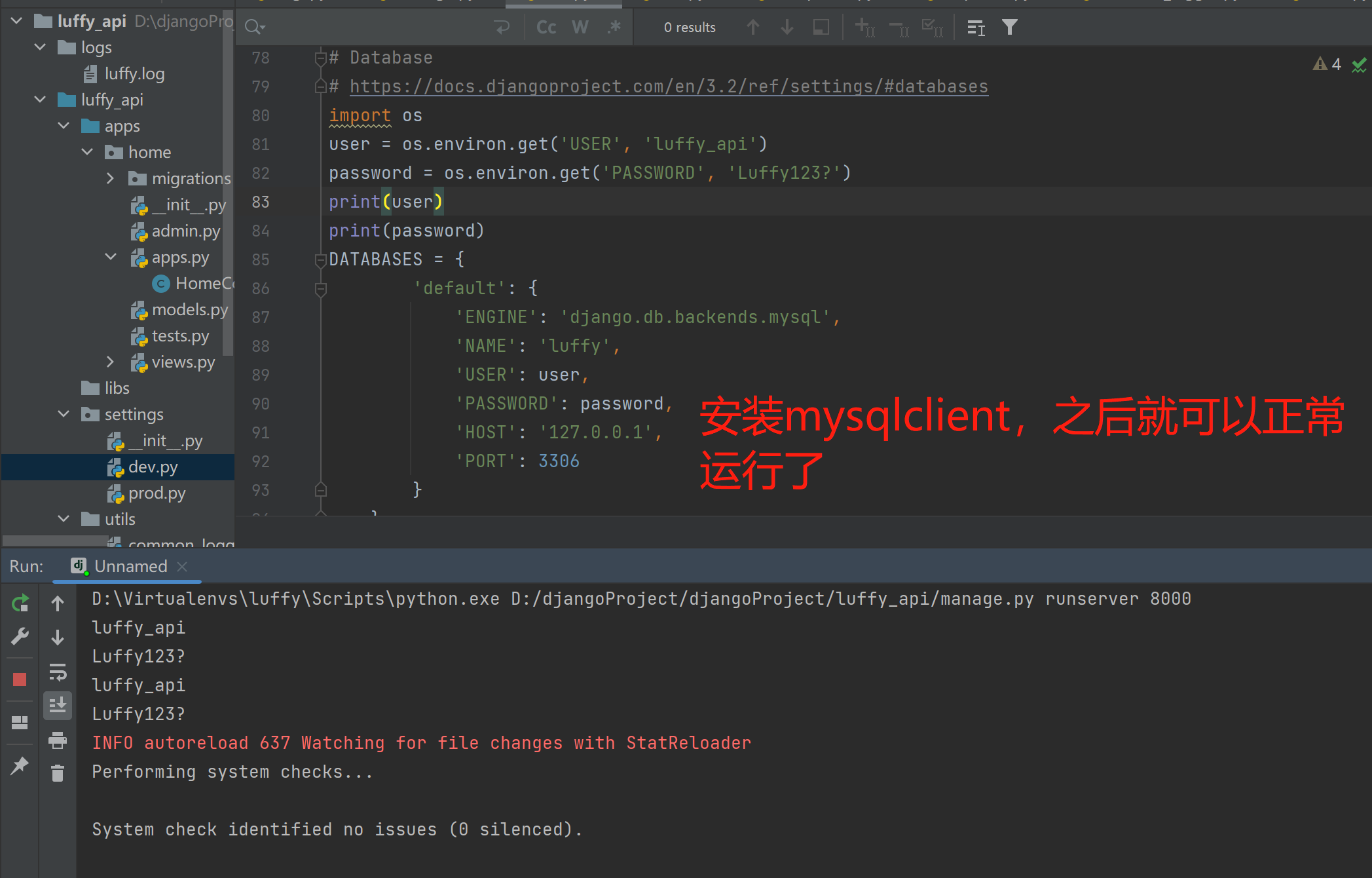Toggle Words (W) search option
Screen dimensions: 1372x878
pos(580,28)
